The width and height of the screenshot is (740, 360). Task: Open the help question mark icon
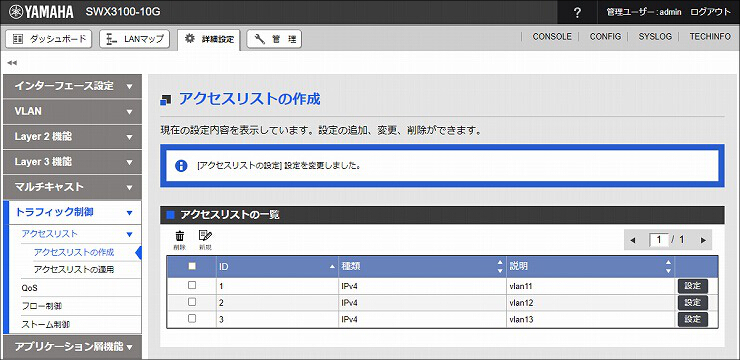click(577, 12)
